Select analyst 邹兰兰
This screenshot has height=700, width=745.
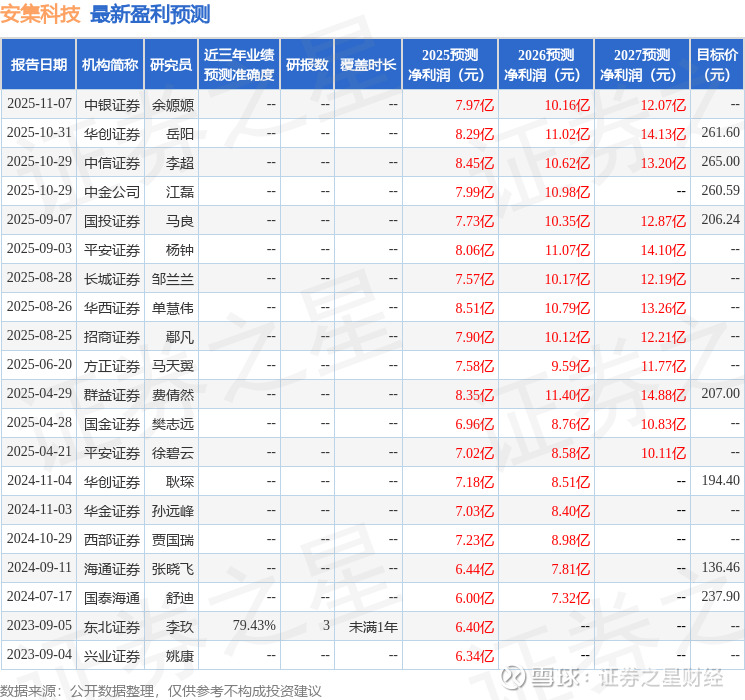pos(173,278)
